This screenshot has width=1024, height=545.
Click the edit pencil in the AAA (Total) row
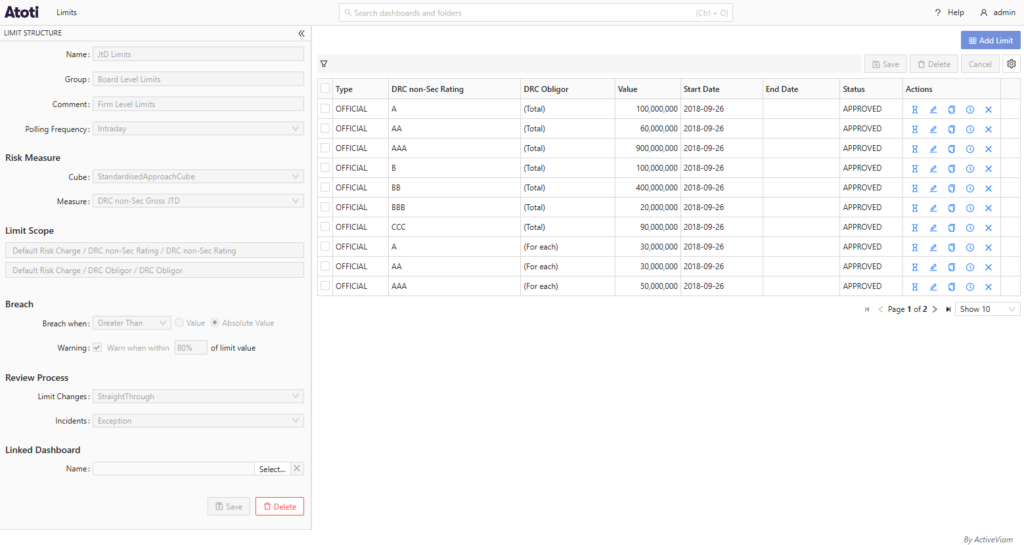(933, 149)
